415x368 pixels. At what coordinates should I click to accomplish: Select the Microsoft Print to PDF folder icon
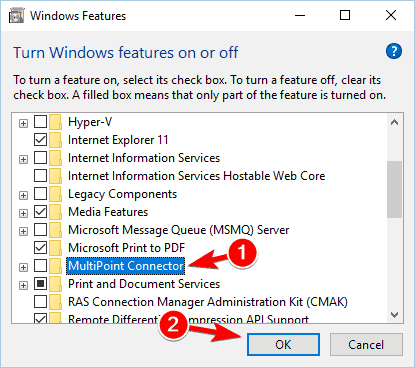[55, 248]
